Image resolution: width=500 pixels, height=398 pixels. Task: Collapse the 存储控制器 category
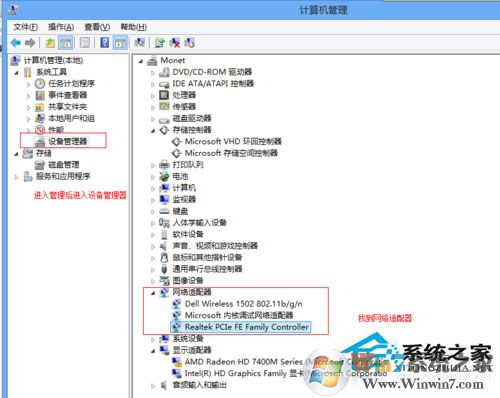click(153, 130)
